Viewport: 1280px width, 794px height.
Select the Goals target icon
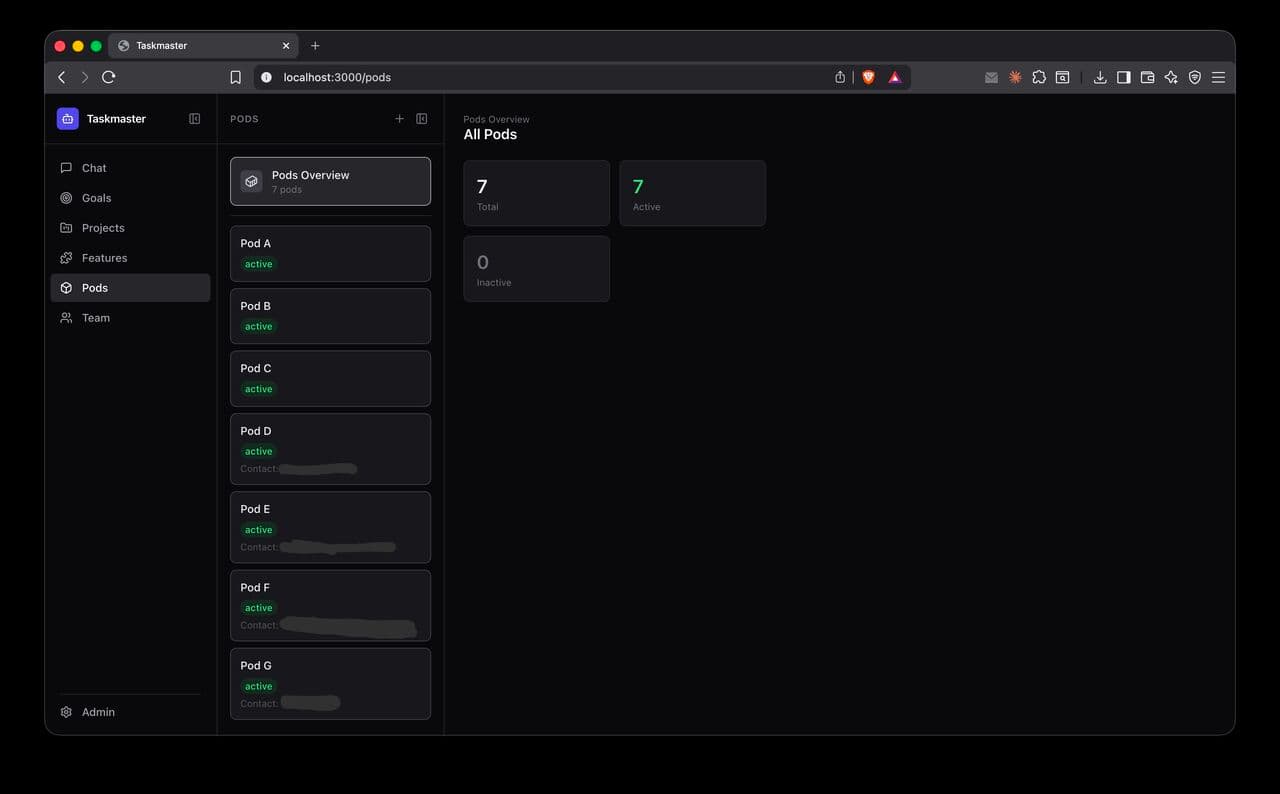(x=68, y=198)
